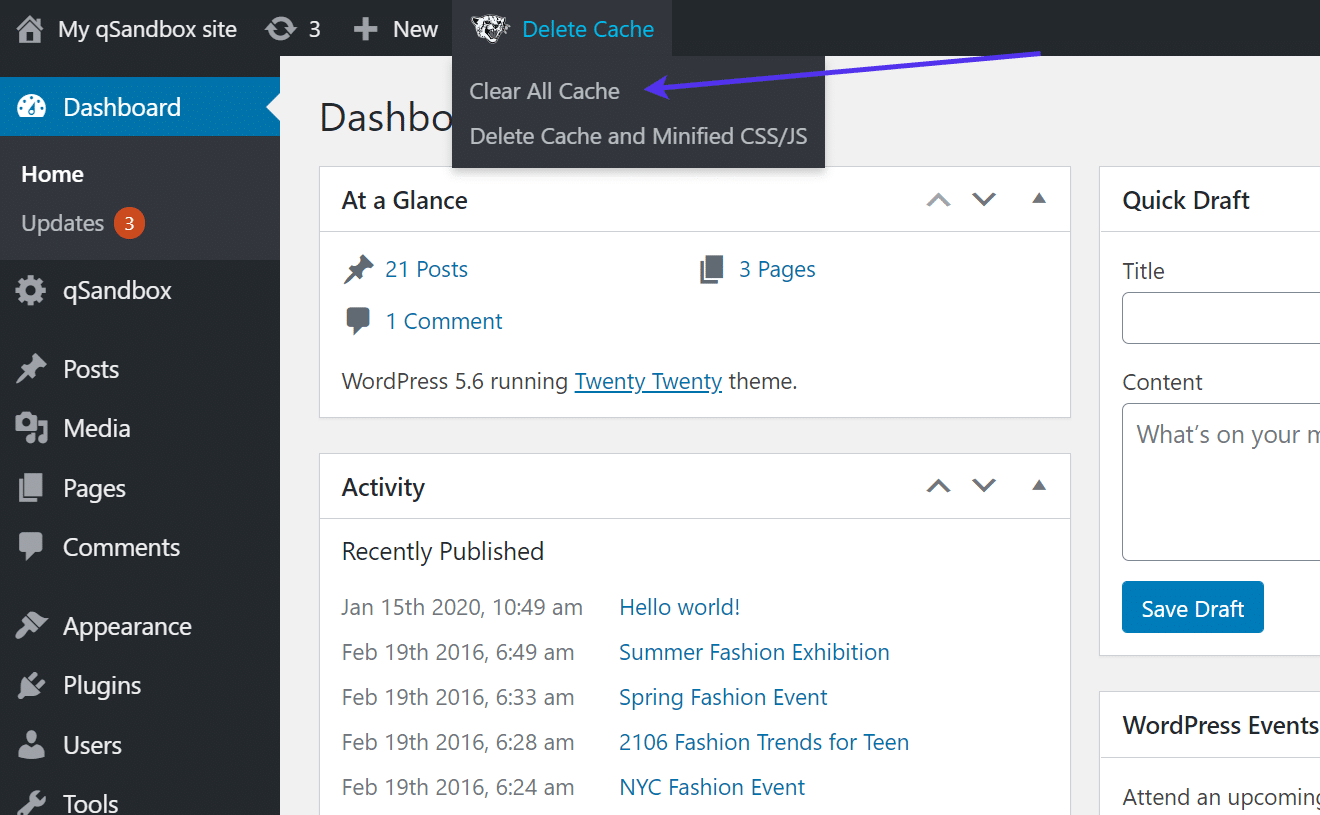Image resolution: width=1320 pixels, height=815 pixels.
Task: Collapse the At a Glance widget
Action: (x=1038, y=199)
